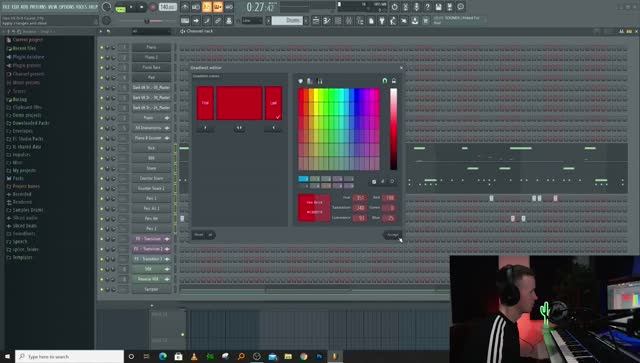Open the OPTIONS menu
Screen dimensions: 640x363
67,7
